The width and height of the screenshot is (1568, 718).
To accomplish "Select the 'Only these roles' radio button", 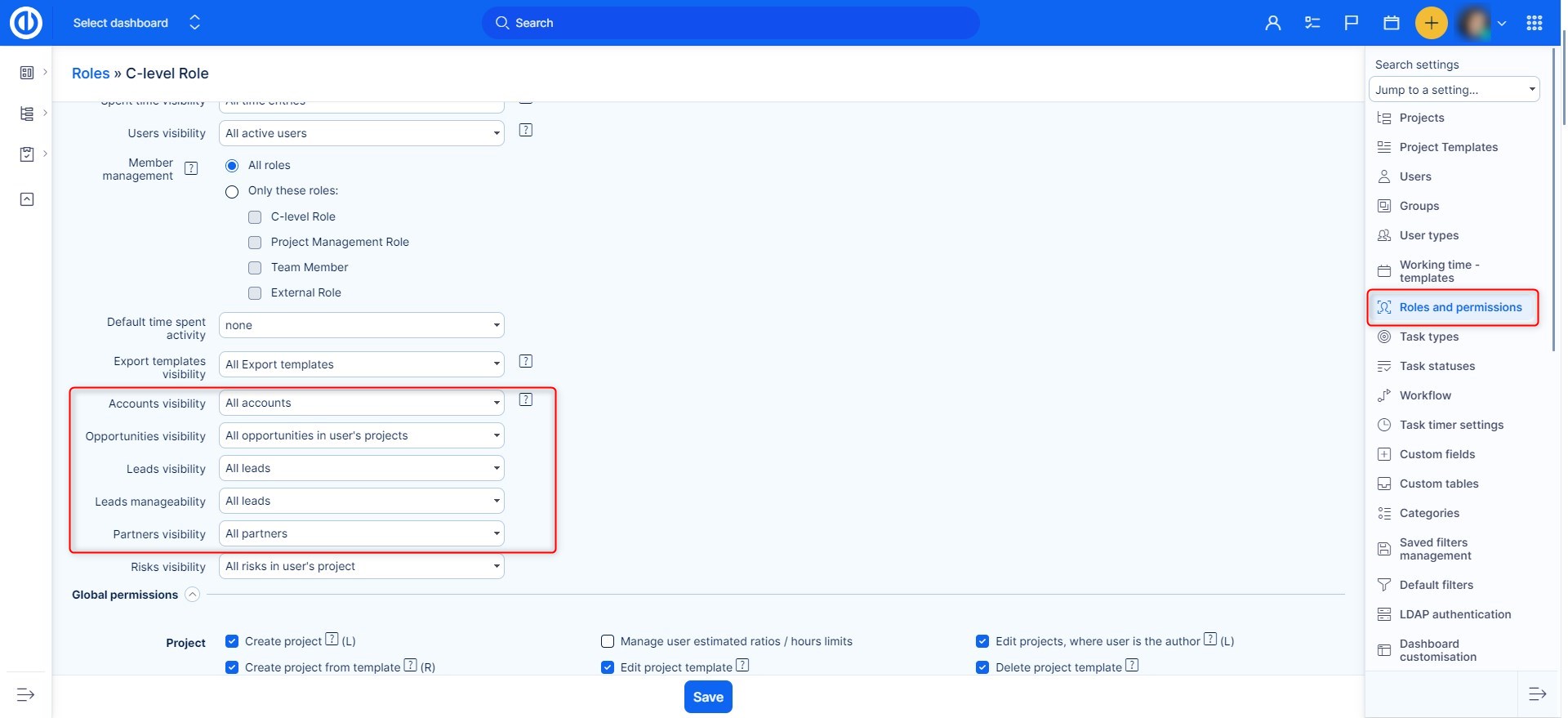I will pos(232,191).
